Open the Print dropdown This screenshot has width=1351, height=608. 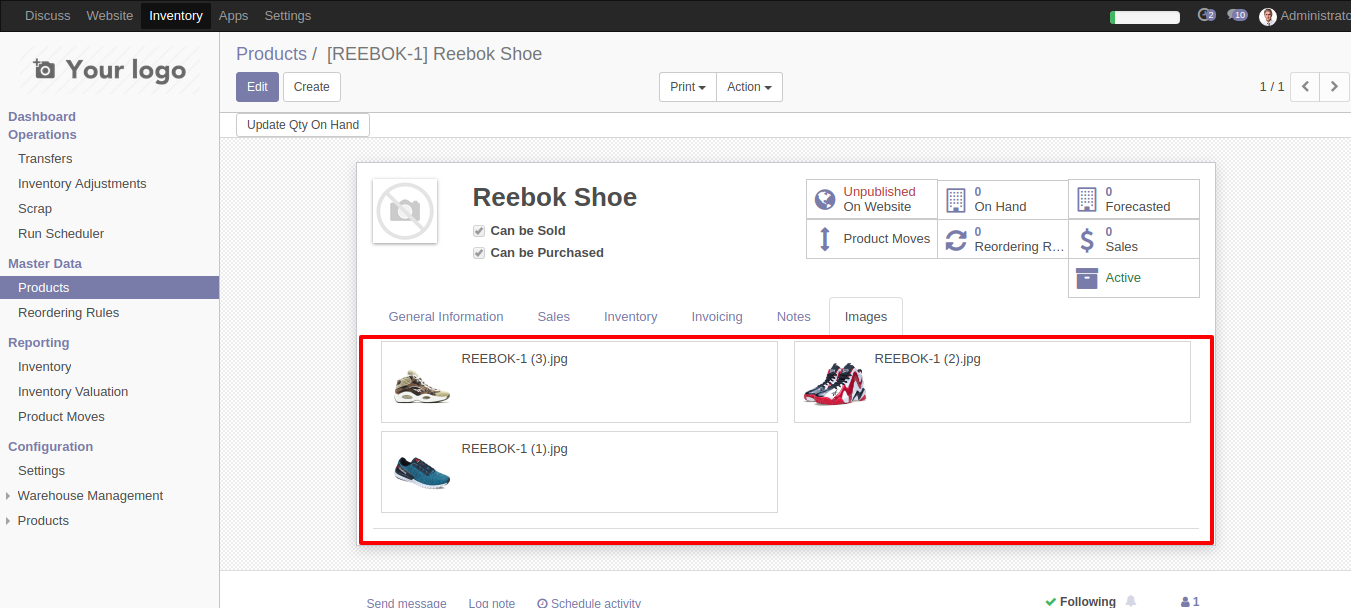click(688, 87)
